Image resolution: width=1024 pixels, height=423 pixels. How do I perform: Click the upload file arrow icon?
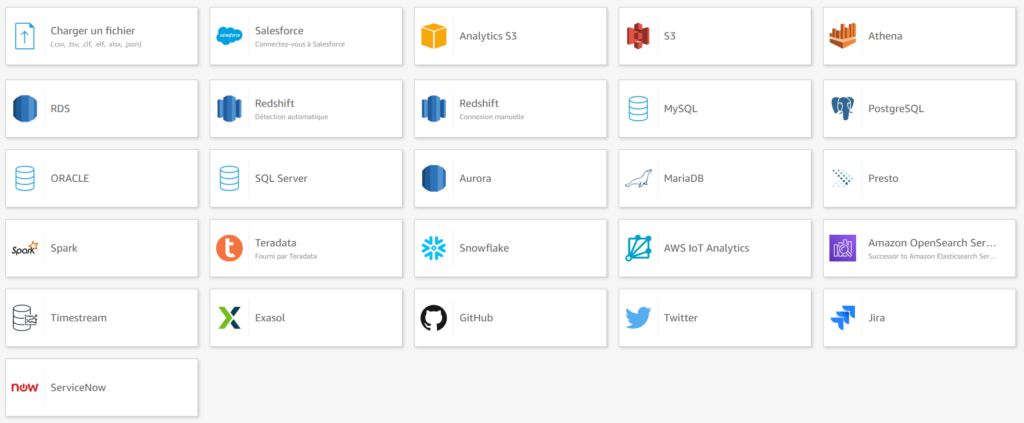click(x=25, y=36)
